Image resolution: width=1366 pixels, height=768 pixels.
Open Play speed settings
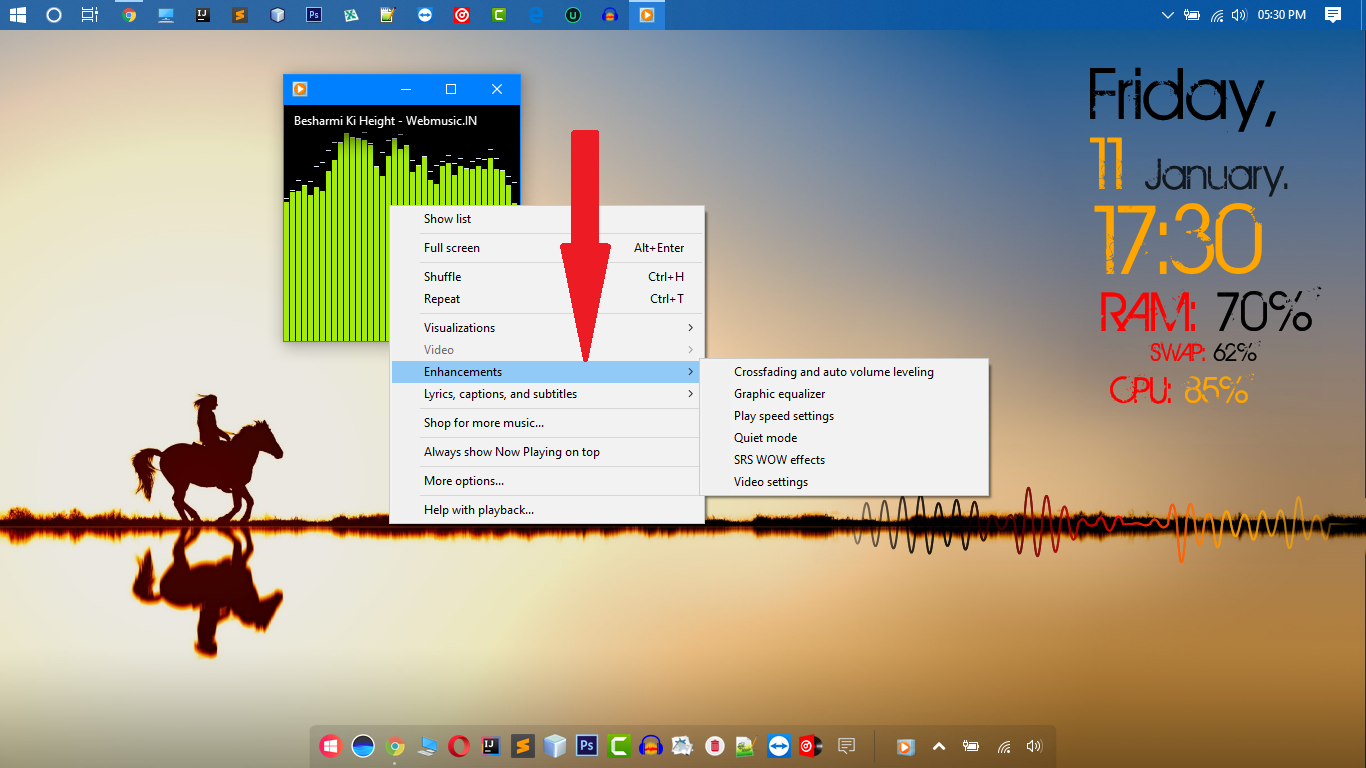pyautogui.click(x=783, y=415)
